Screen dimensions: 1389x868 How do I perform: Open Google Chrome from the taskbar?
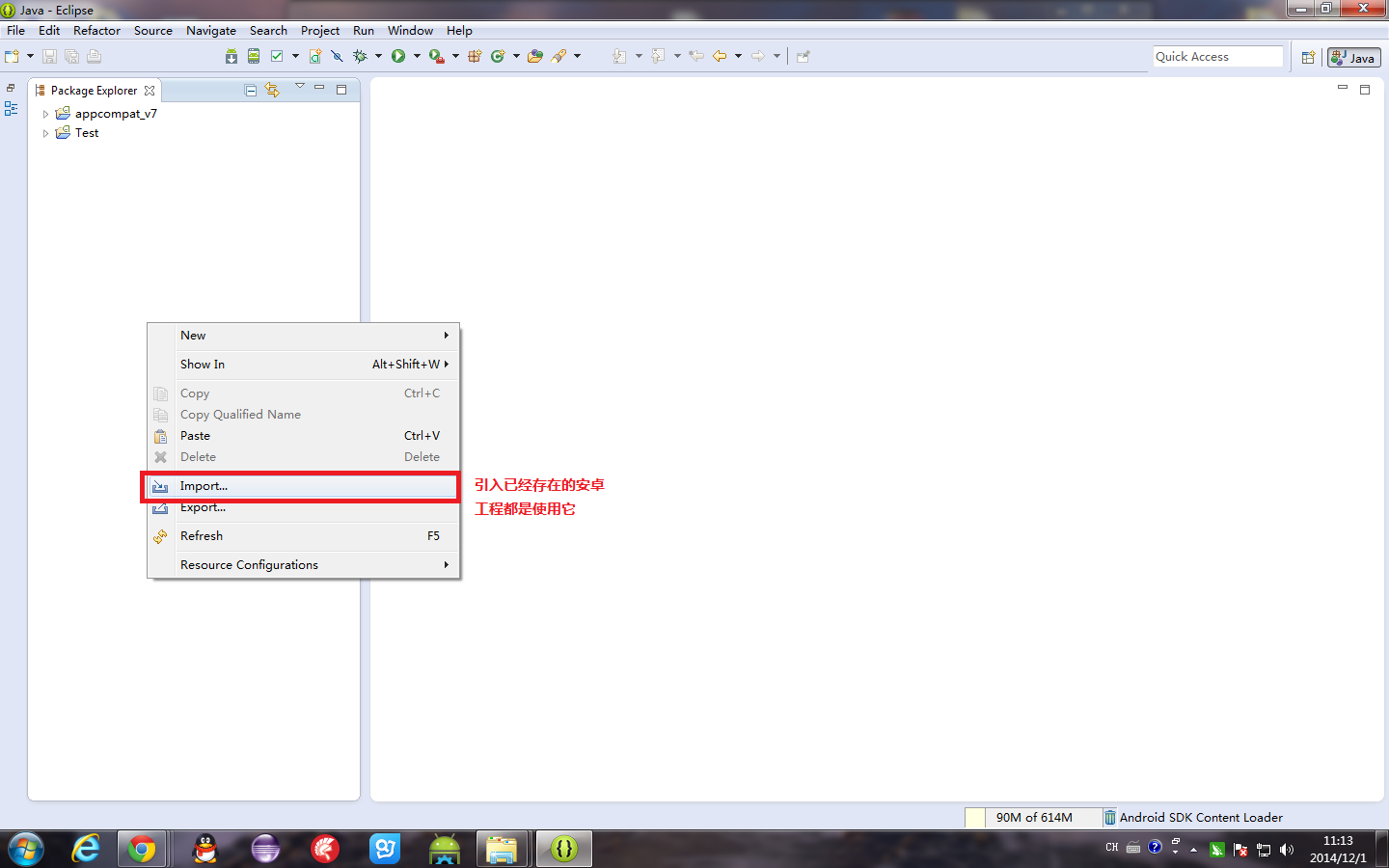(x=142, y=849)
